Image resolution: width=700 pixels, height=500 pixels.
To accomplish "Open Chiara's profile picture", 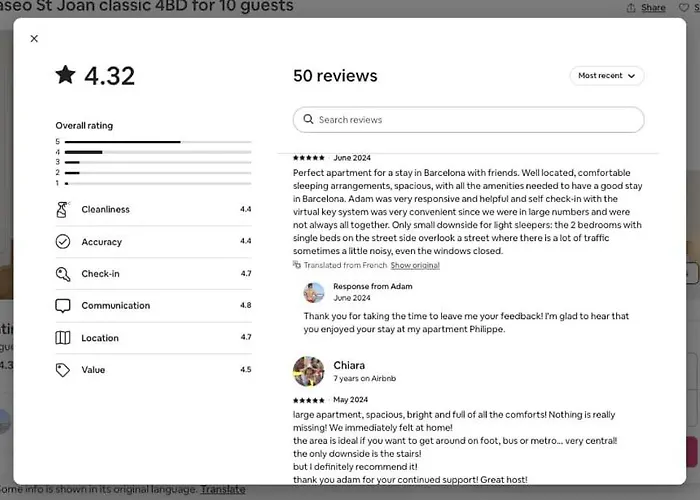I will tap(308, 371).
